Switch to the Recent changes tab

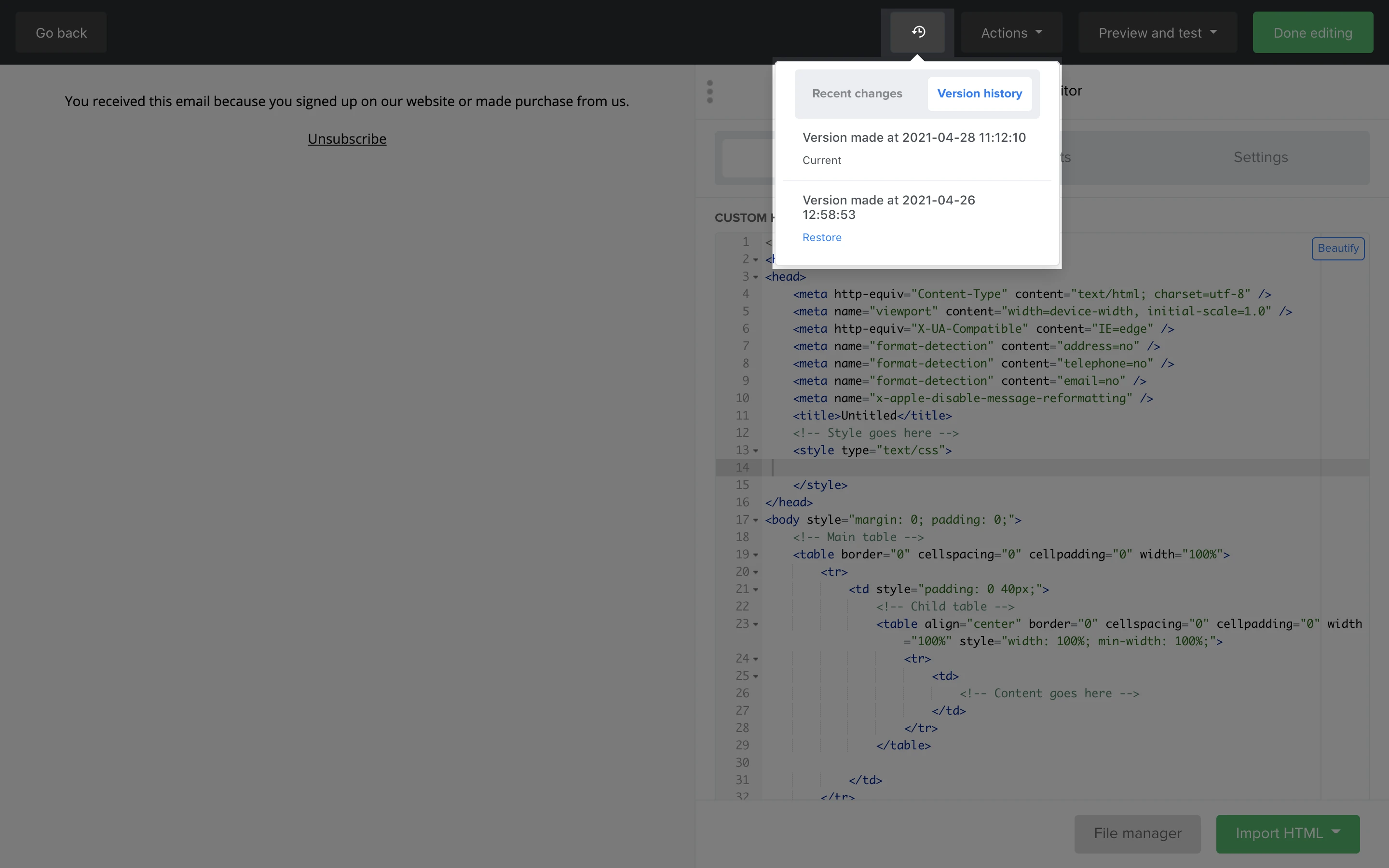[x=857, y=94]
